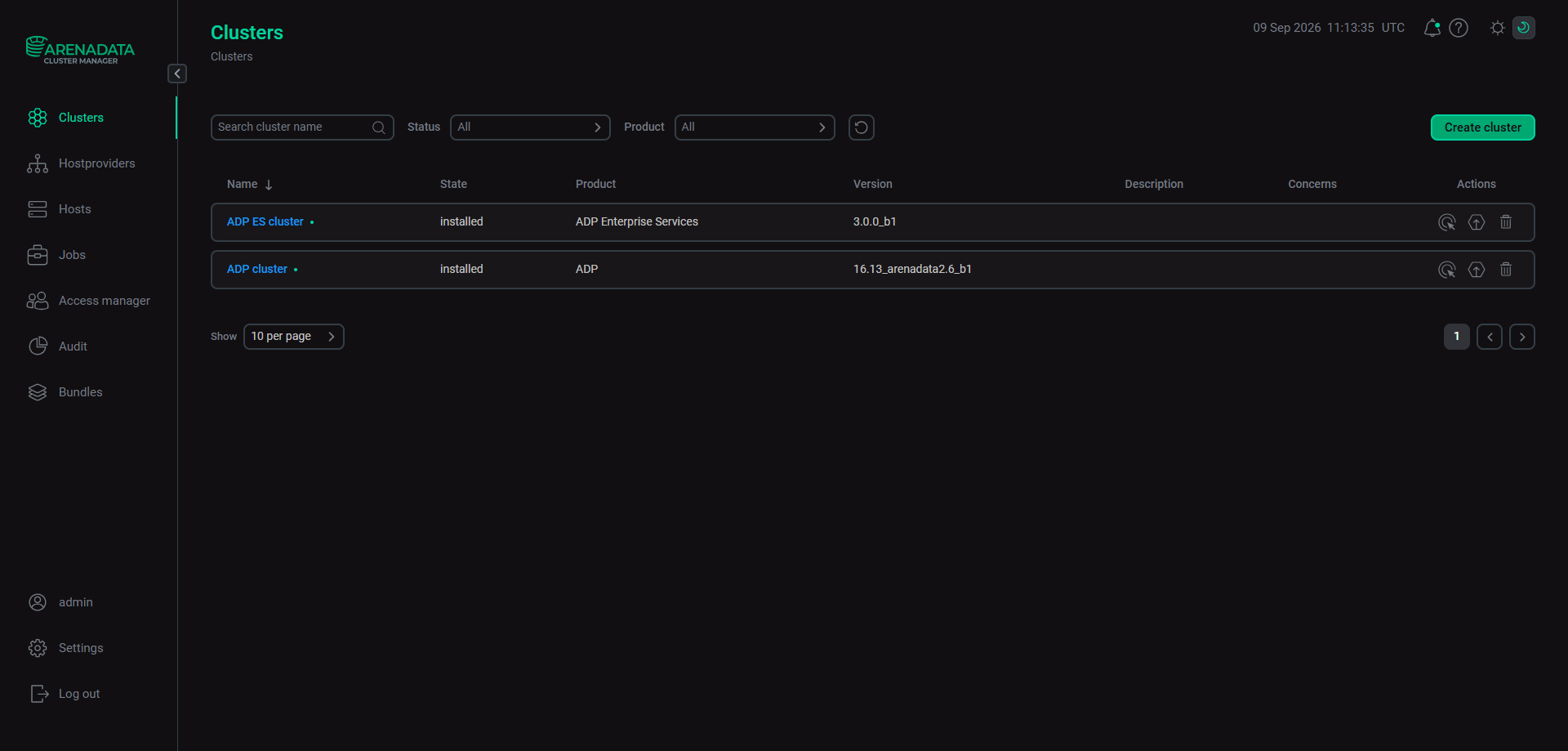This screenshot has width=1568, height=751.
Task: Open the ADP ES cluster link
Action: pyautogui.click(x=265, y=222)
